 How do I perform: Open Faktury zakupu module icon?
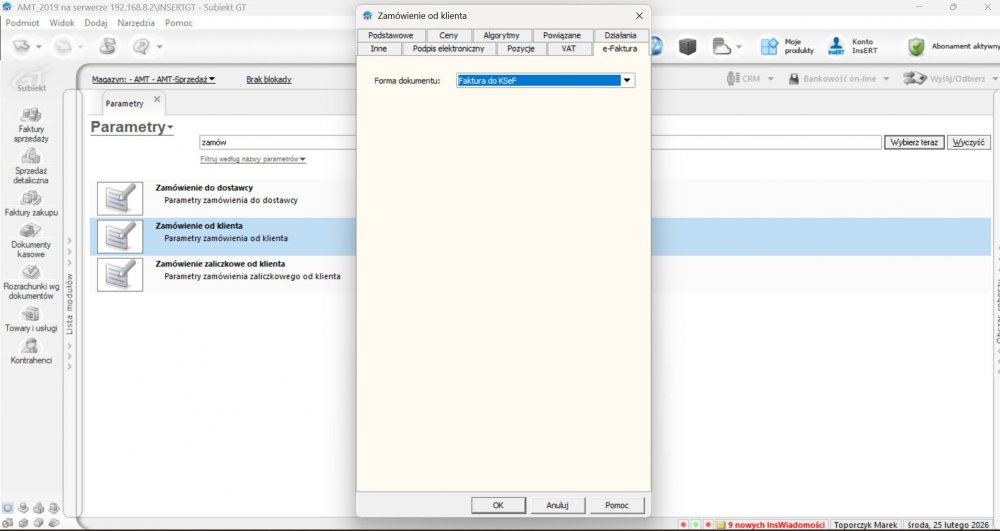[x=31, y=198]
